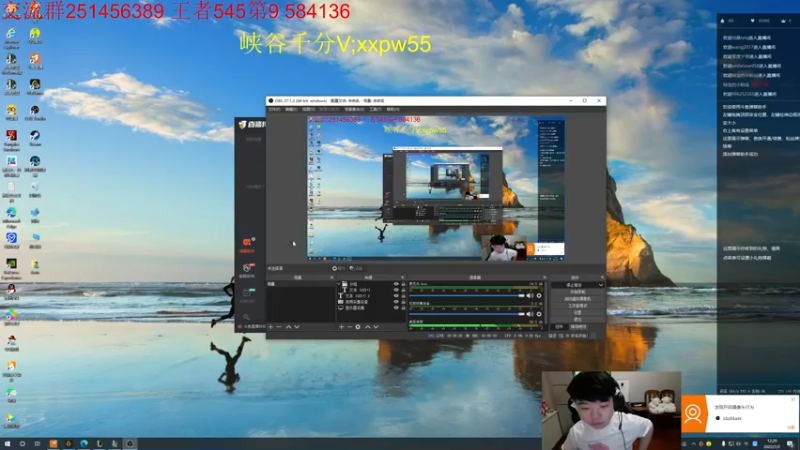Remove the selected source with the minus icon
Viewport: 800px width, 450px height.
point(349,327)
